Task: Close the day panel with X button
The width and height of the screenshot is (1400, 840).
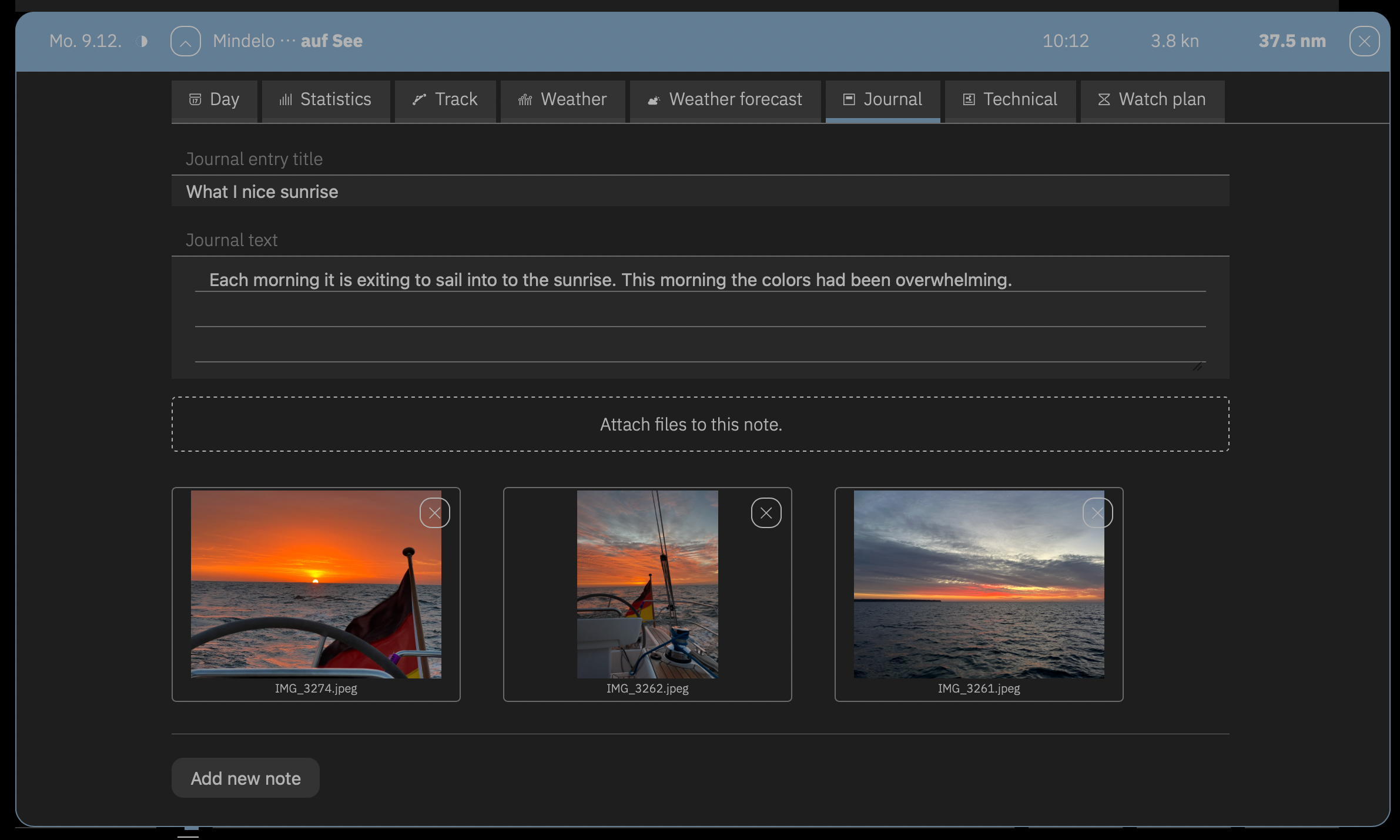Action: click(1364, 41)
